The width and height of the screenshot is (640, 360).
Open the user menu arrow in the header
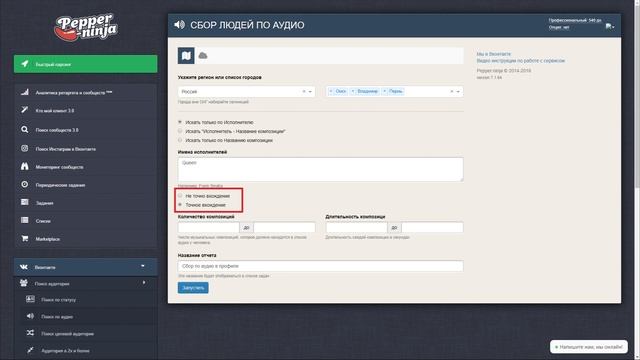pos(613,27)
